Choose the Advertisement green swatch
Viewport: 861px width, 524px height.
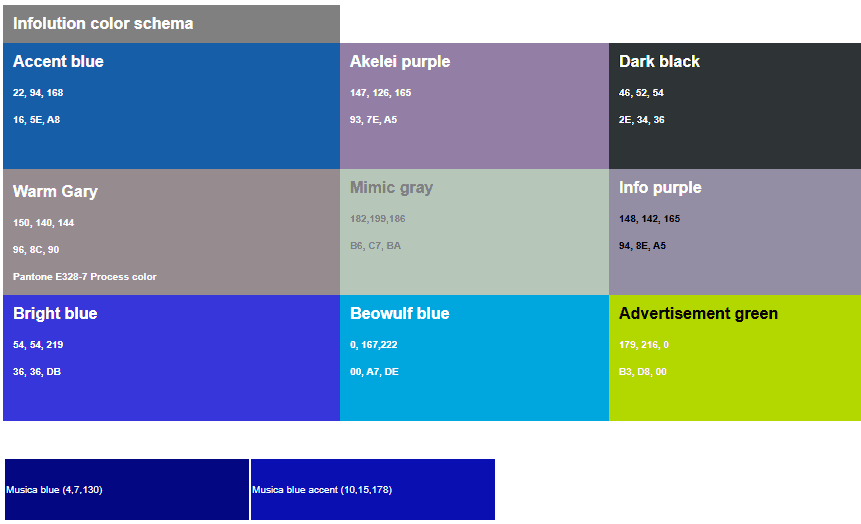tap(735, 358)
